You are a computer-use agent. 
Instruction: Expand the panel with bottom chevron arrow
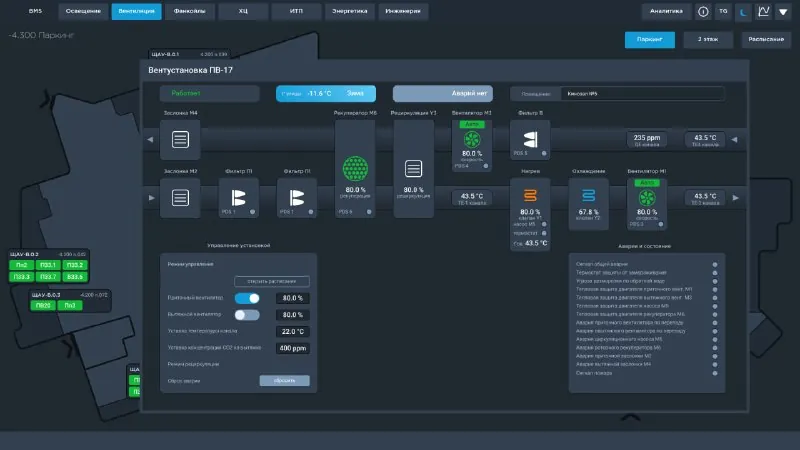tap(631, 418)
